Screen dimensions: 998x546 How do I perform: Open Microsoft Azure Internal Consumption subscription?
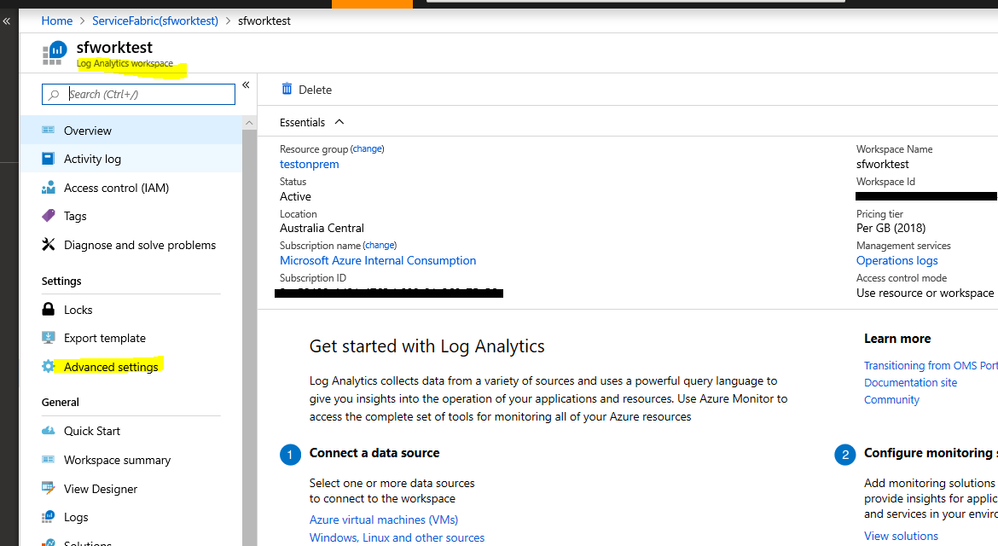pyautogui.click(x=378, y=260)
